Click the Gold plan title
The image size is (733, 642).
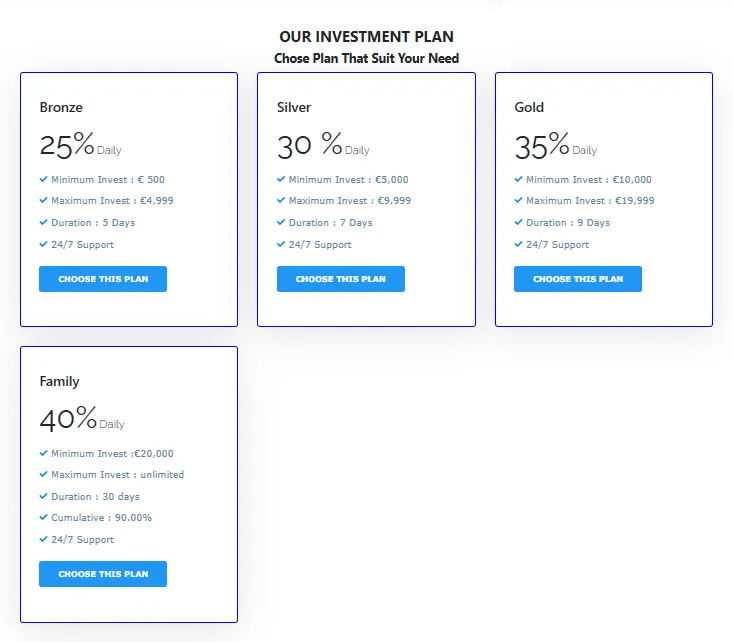pos(529,107)
